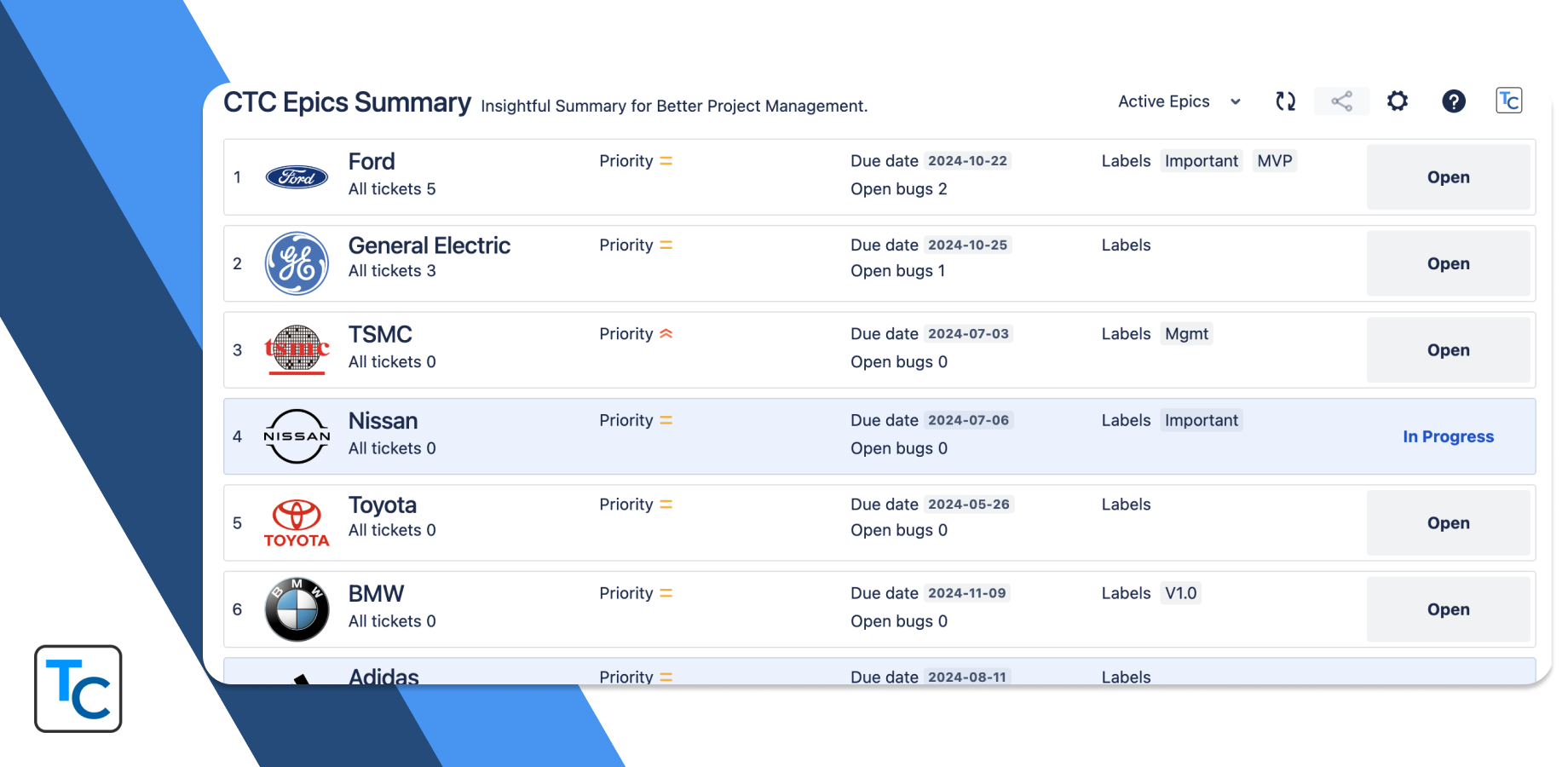The image size is (1568, 767).
Task: Click the Toyota logo
Action: 297,523
